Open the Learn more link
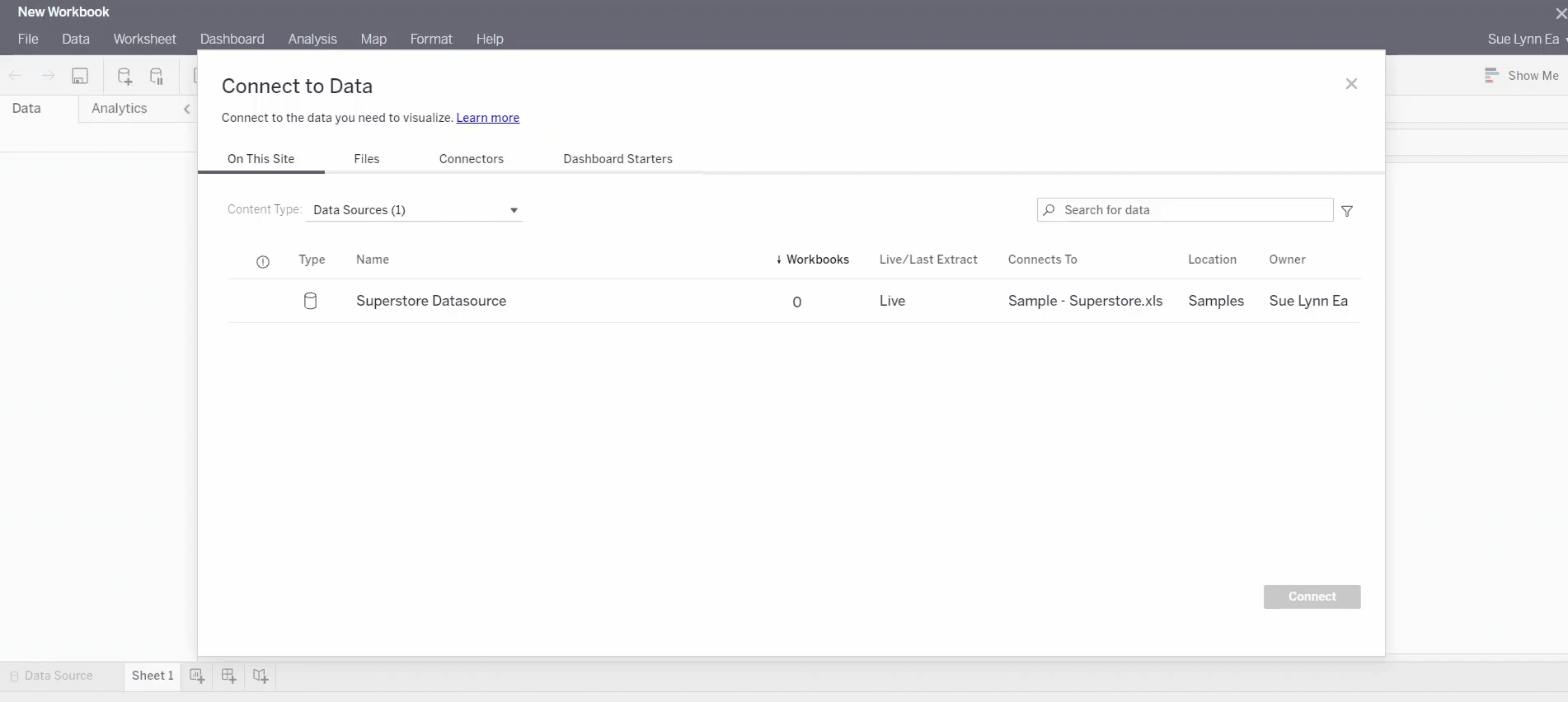 [x=487, y=118]
